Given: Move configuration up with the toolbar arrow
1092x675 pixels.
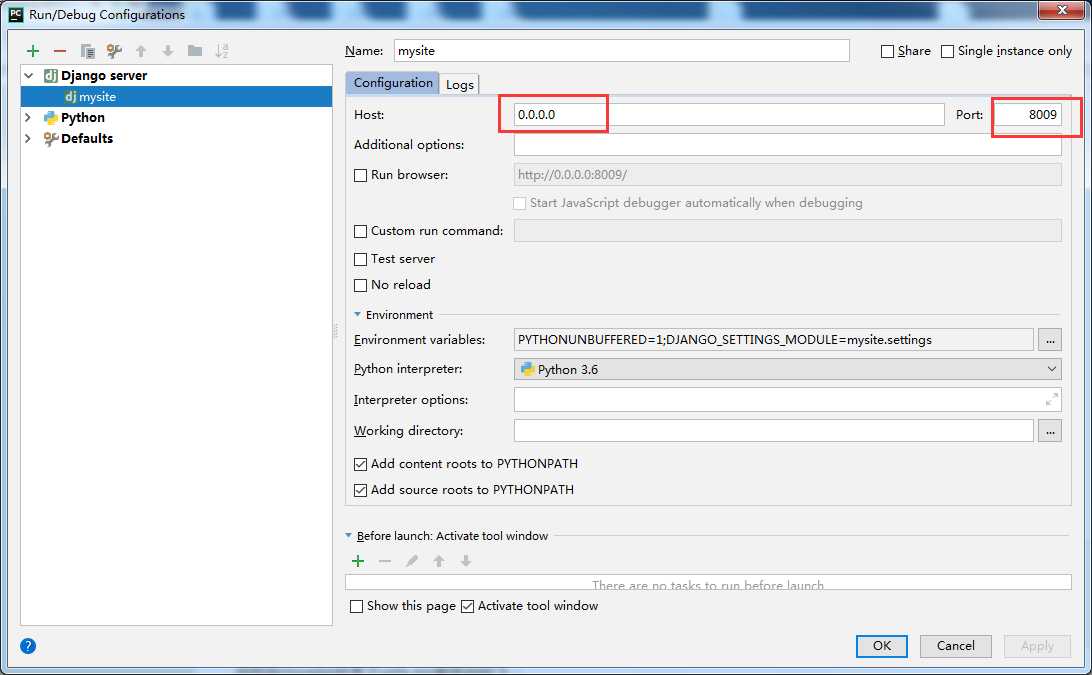Looking at the screenshot, I should click(141, 51).
